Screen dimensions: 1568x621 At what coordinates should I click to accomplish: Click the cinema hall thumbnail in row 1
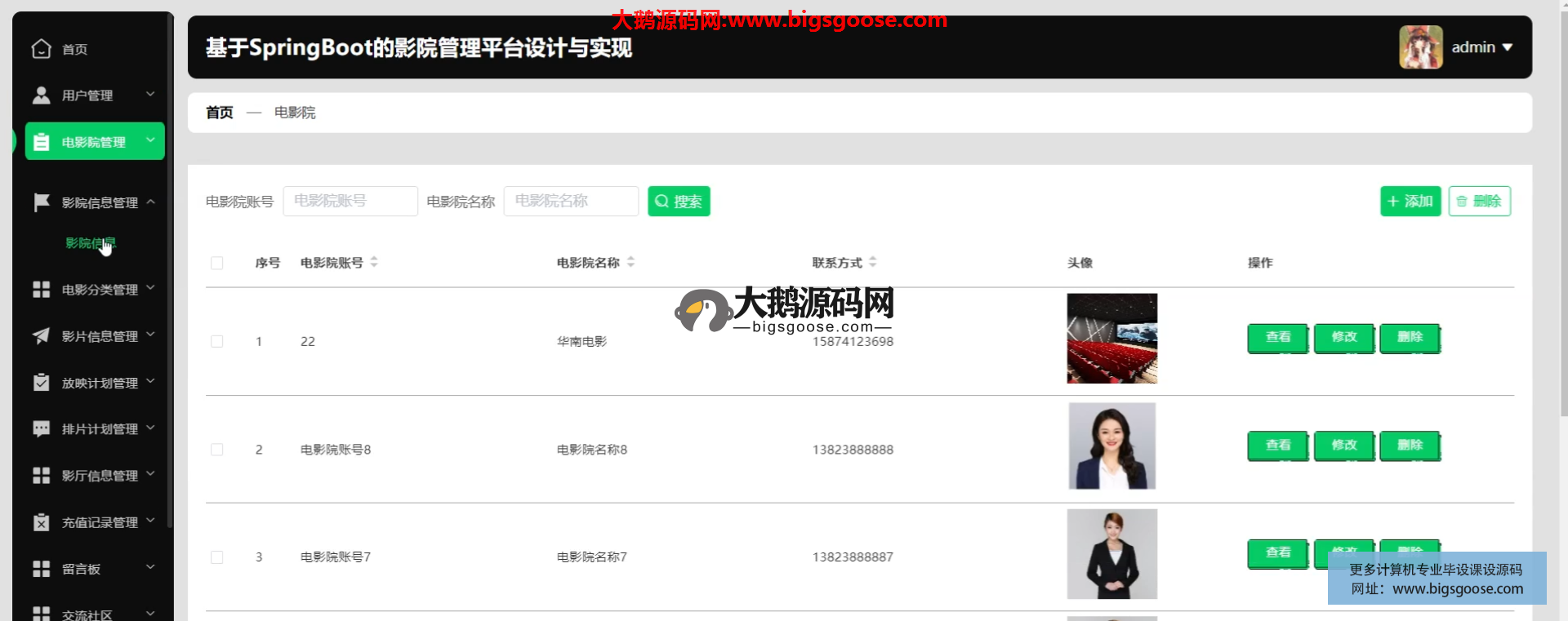pos(1111,339)
